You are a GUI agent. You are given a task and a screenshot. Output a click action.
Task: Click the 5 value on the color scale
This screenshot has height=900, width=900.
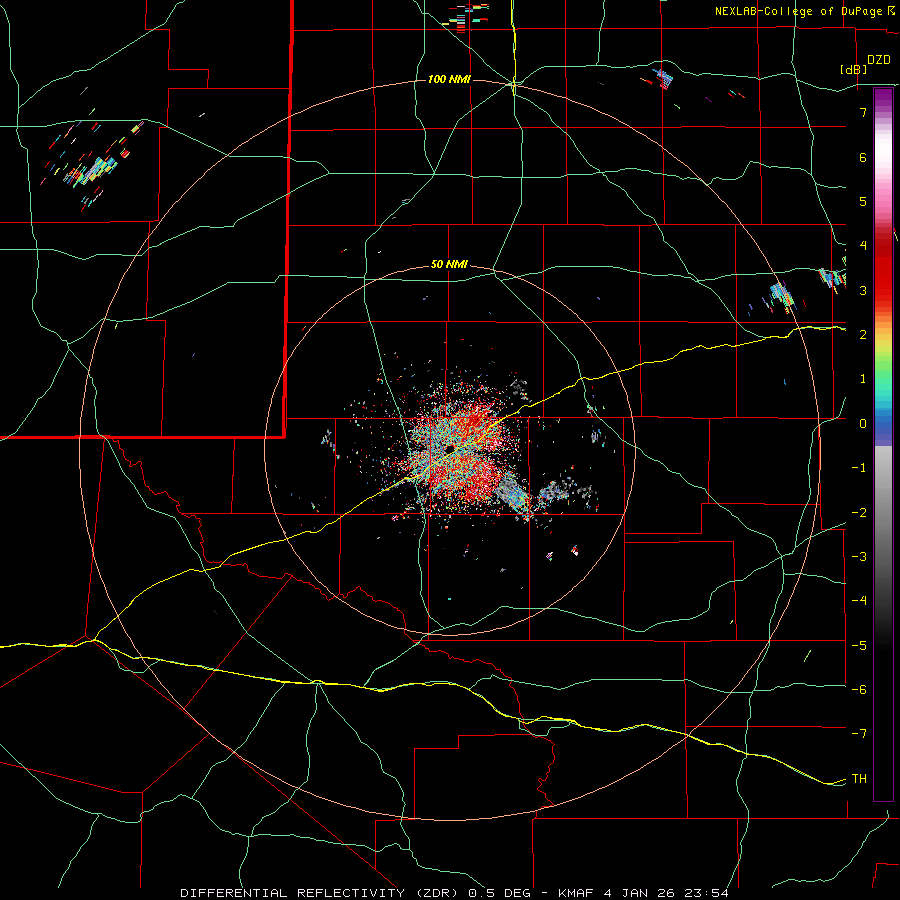point(863,201)
